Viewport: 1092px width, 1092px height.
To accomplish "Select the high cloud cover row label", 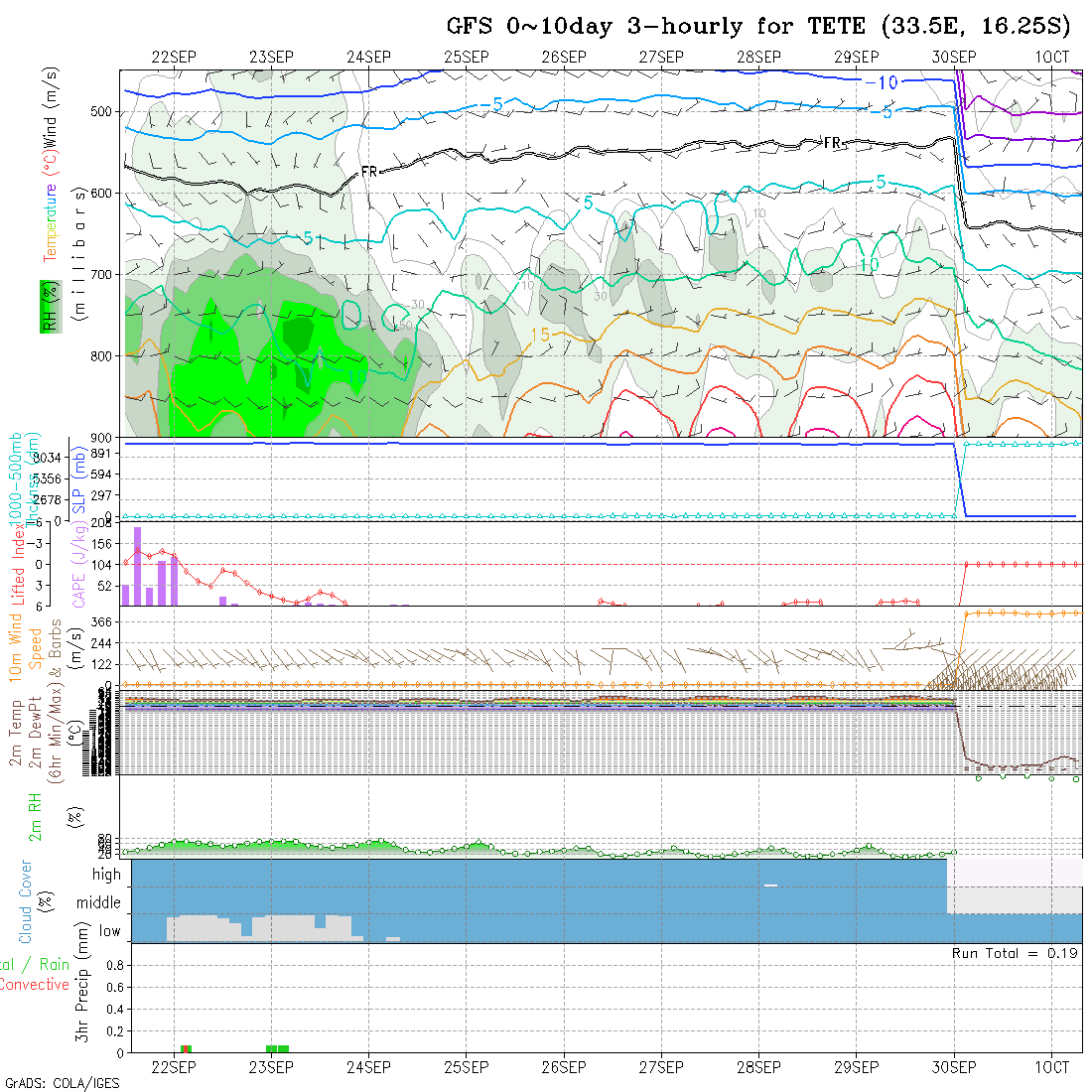I will tap(106, 875).
